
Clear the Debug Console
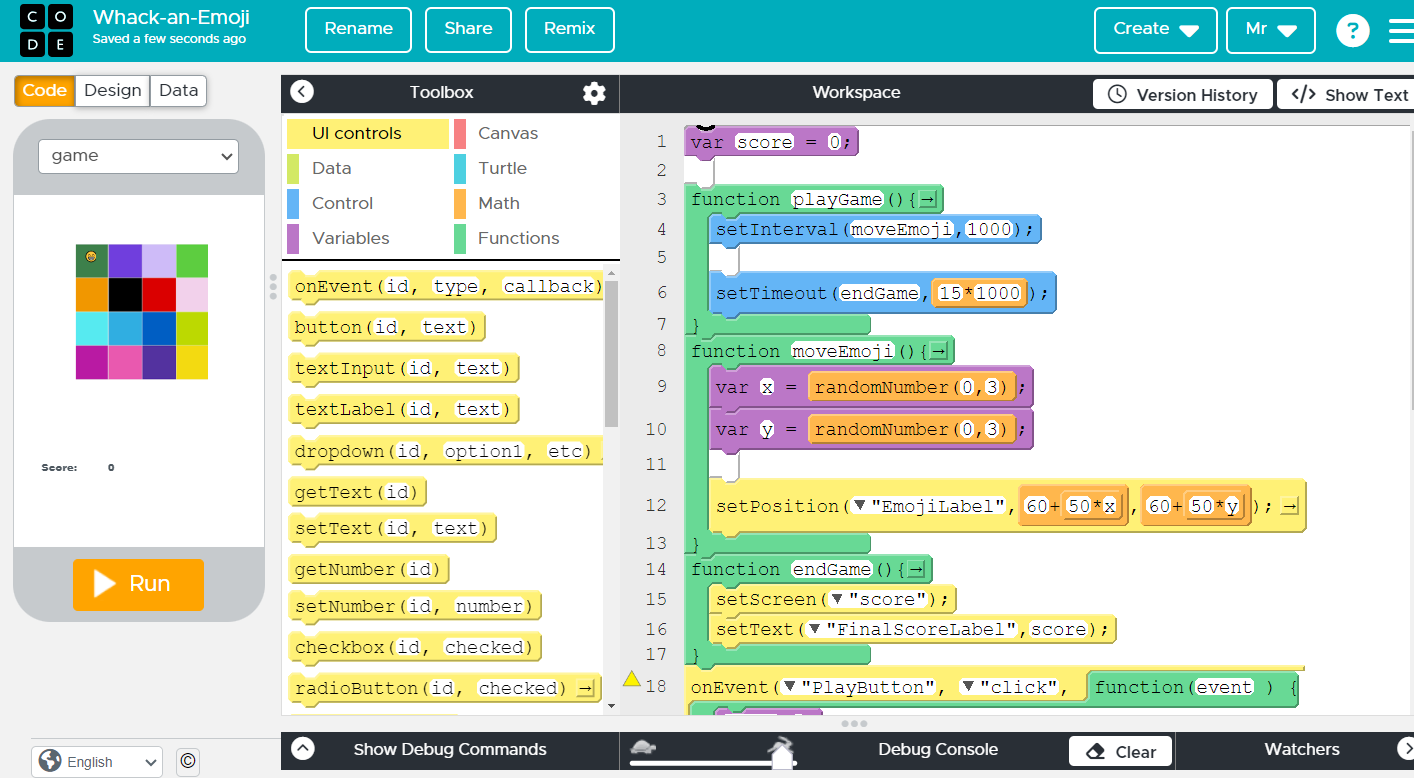(1121, 752)
